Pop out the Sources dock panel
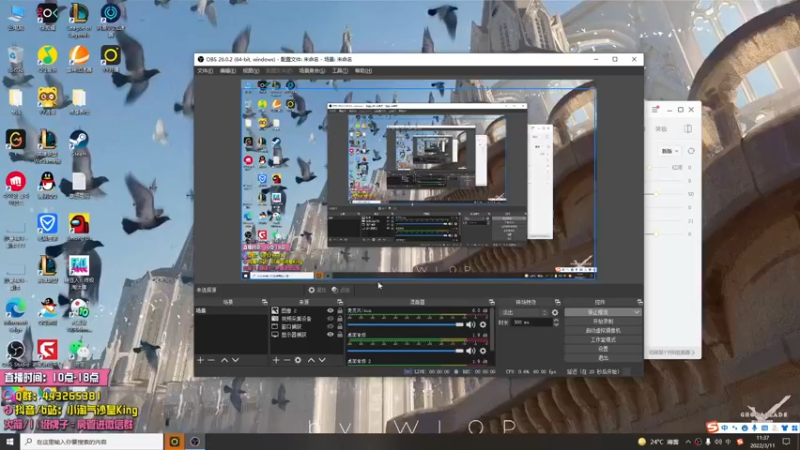800x450 pixels. (340, 302)
